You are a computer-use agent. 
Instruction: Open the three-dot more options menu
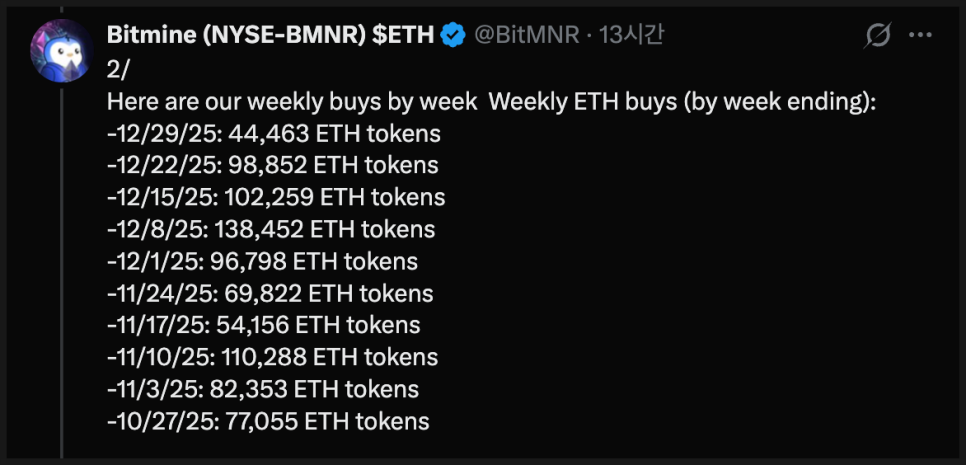click(x=920, y=37)
